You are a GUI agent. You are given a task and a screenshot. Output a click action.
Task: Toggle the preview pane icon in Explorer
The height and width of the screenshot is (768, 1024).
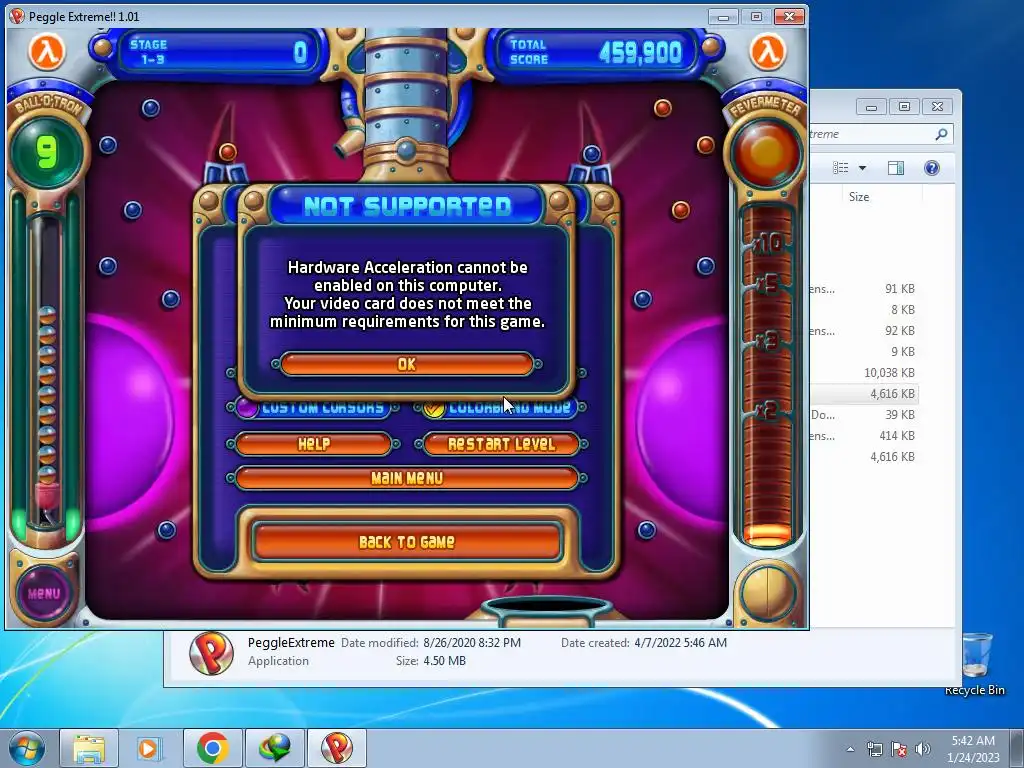click(896, 168)
